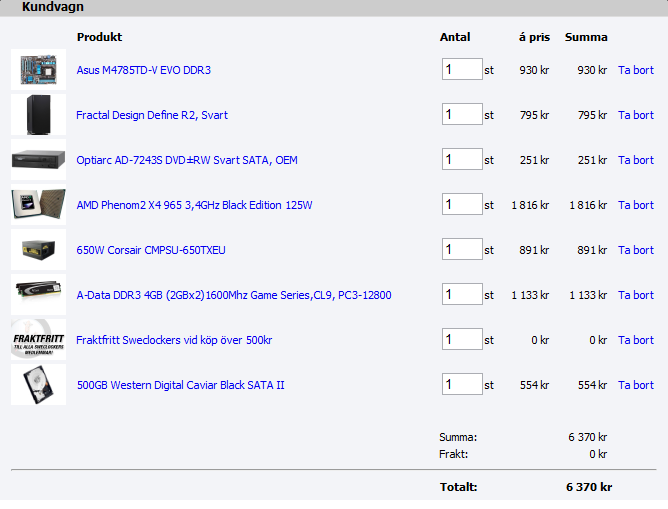Viewport: 668px width, 509px height.
Task: Remove Fraktfritt Sweclockers item with Ta bort
Action: [x=635, y=340]
